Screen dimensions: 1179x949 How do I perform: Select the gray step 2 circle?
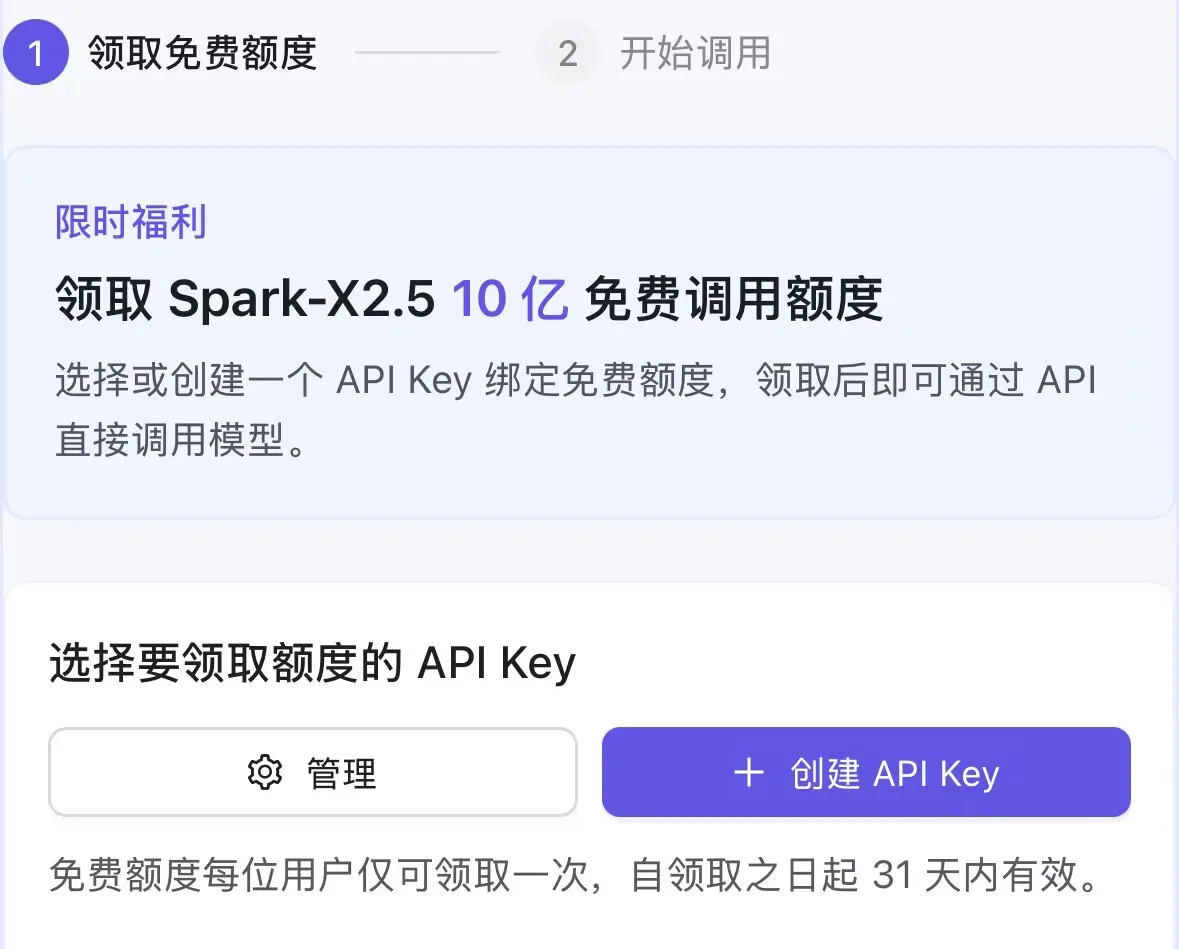(568, 53)
